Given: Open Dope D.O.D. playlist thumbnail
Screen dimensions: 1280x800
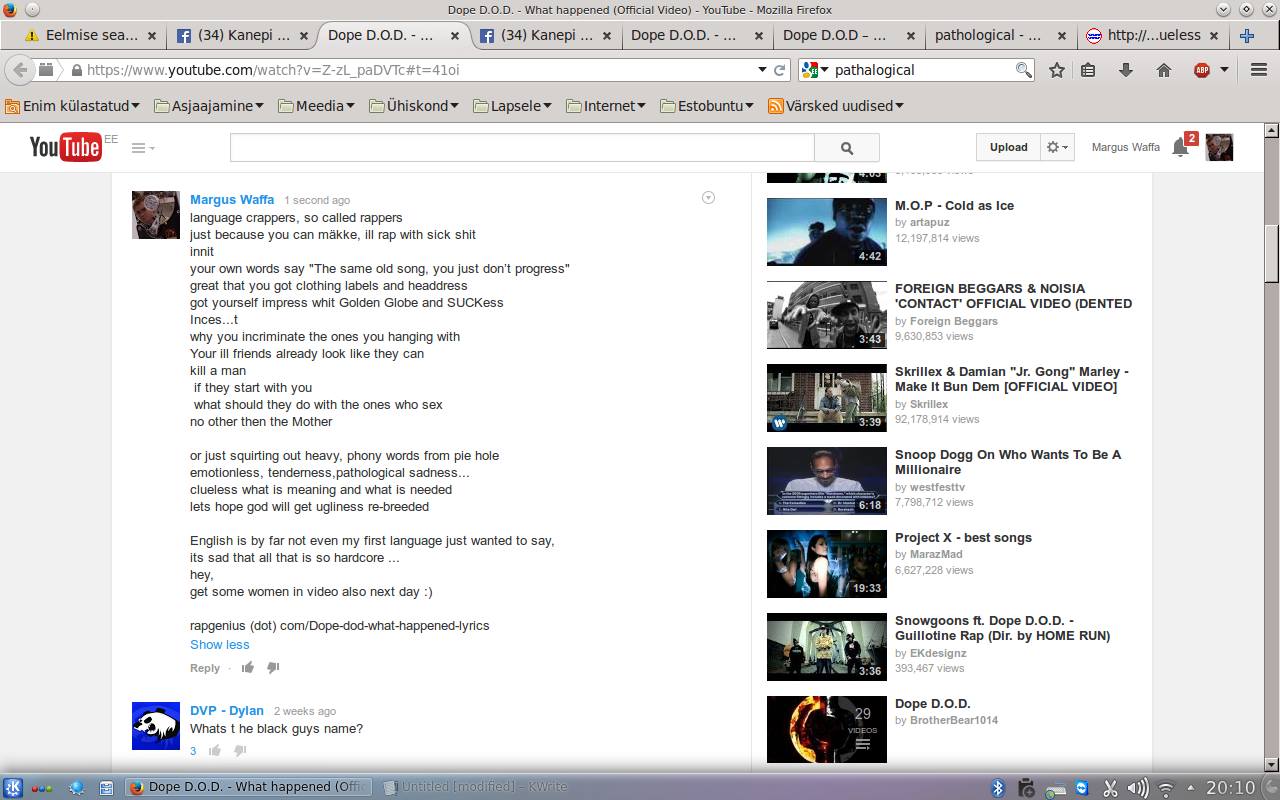Looking at the screenshot, I should click(827, 730).
